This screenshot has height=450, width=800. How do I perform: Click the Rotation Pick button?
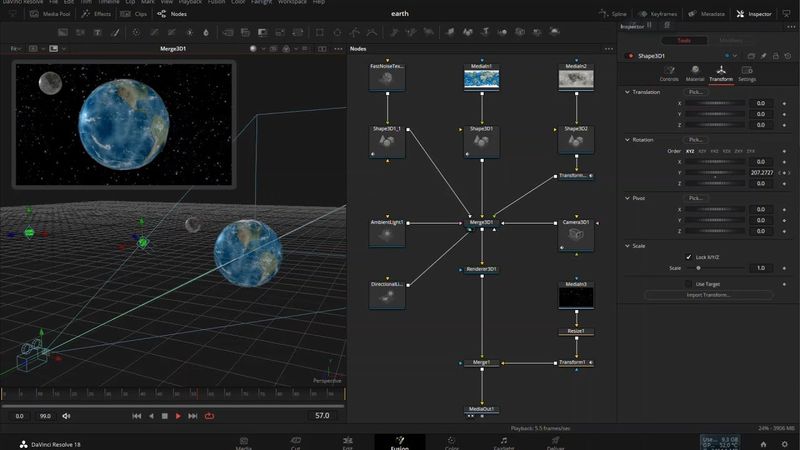696,139
